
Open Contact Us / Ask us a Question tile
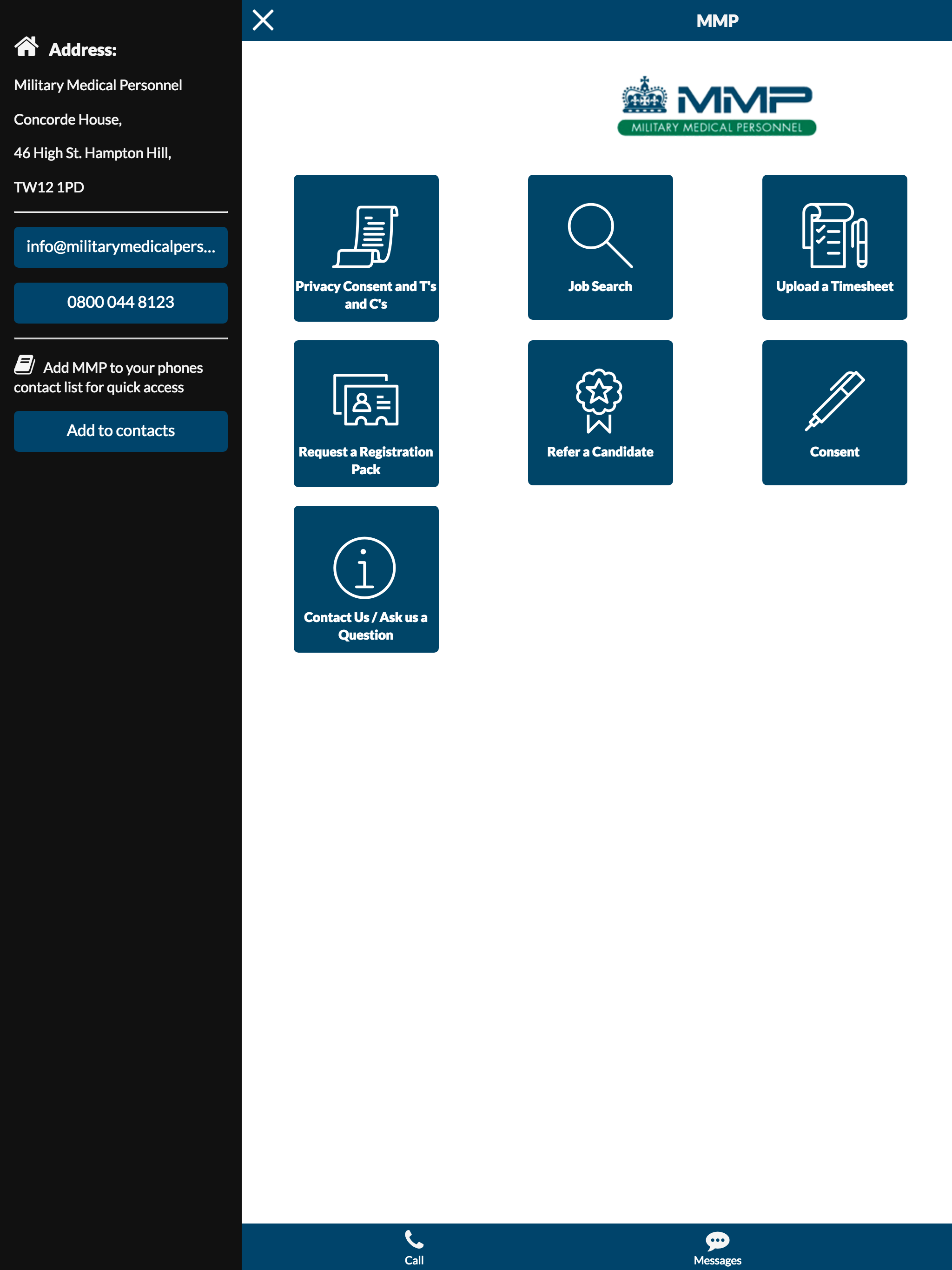click(x=366, y=579)
